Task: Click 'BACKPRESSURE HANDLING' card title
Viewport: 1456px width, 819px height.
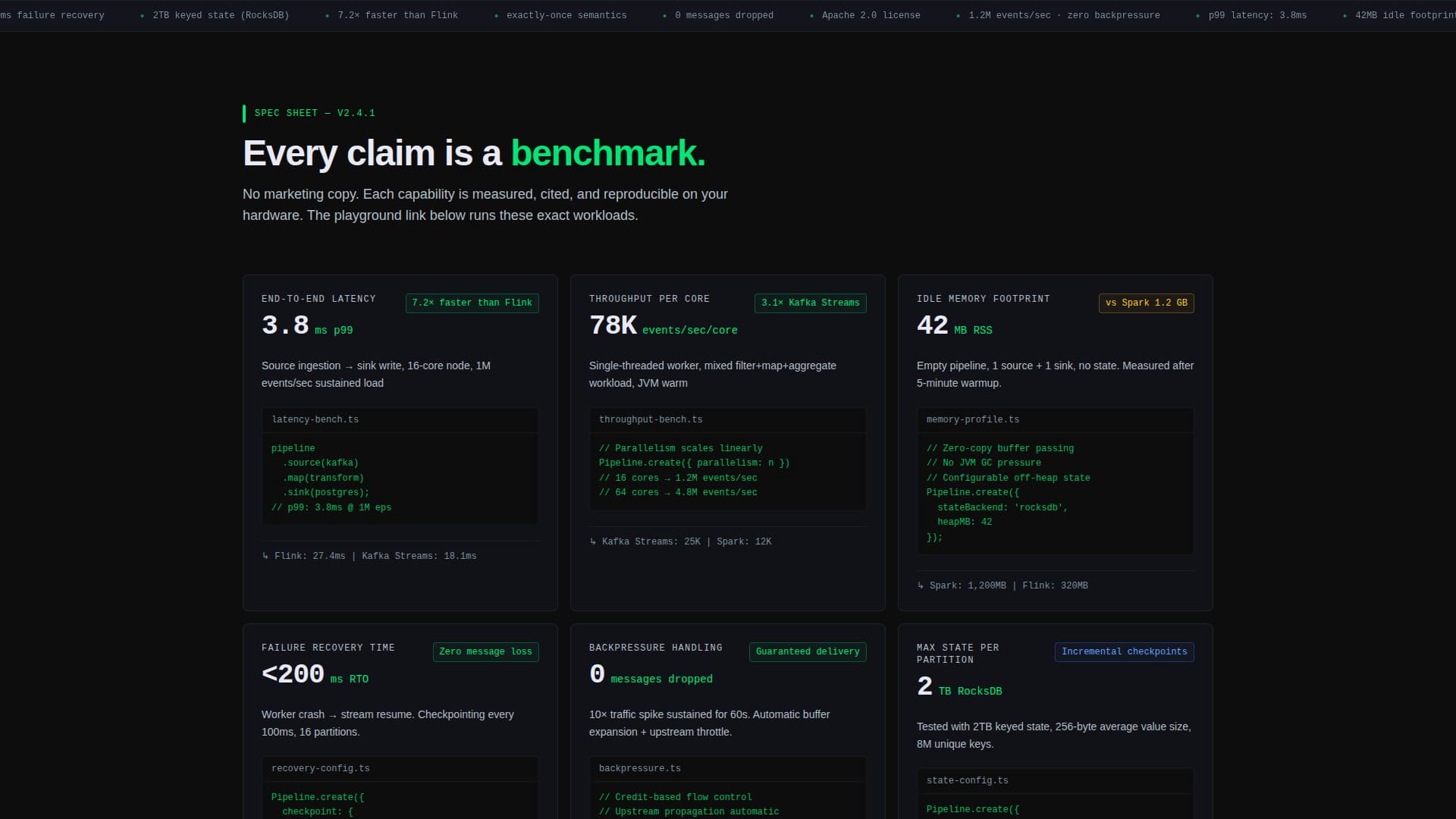Action: coord(655,648)
